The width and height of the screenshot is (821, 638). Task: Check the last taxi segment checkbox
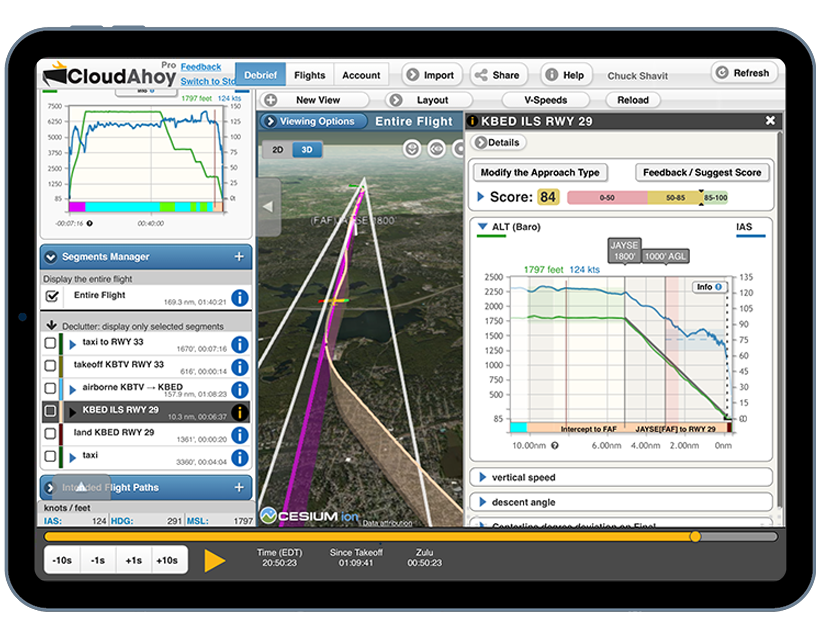(x=50, y=456)
